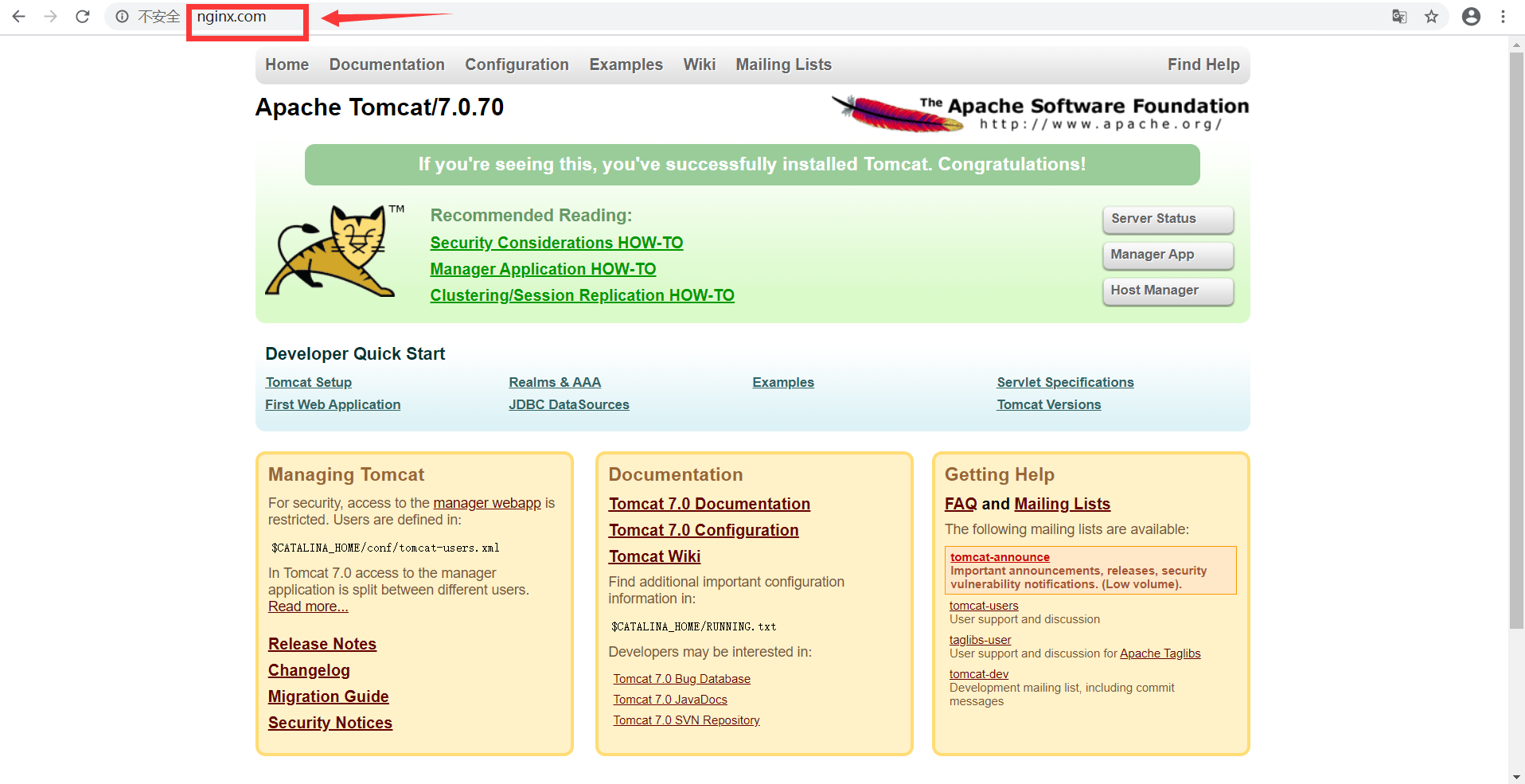1525x784 pixels.
Task: Open the translate page icon
Action: [x=1399, y=17]
